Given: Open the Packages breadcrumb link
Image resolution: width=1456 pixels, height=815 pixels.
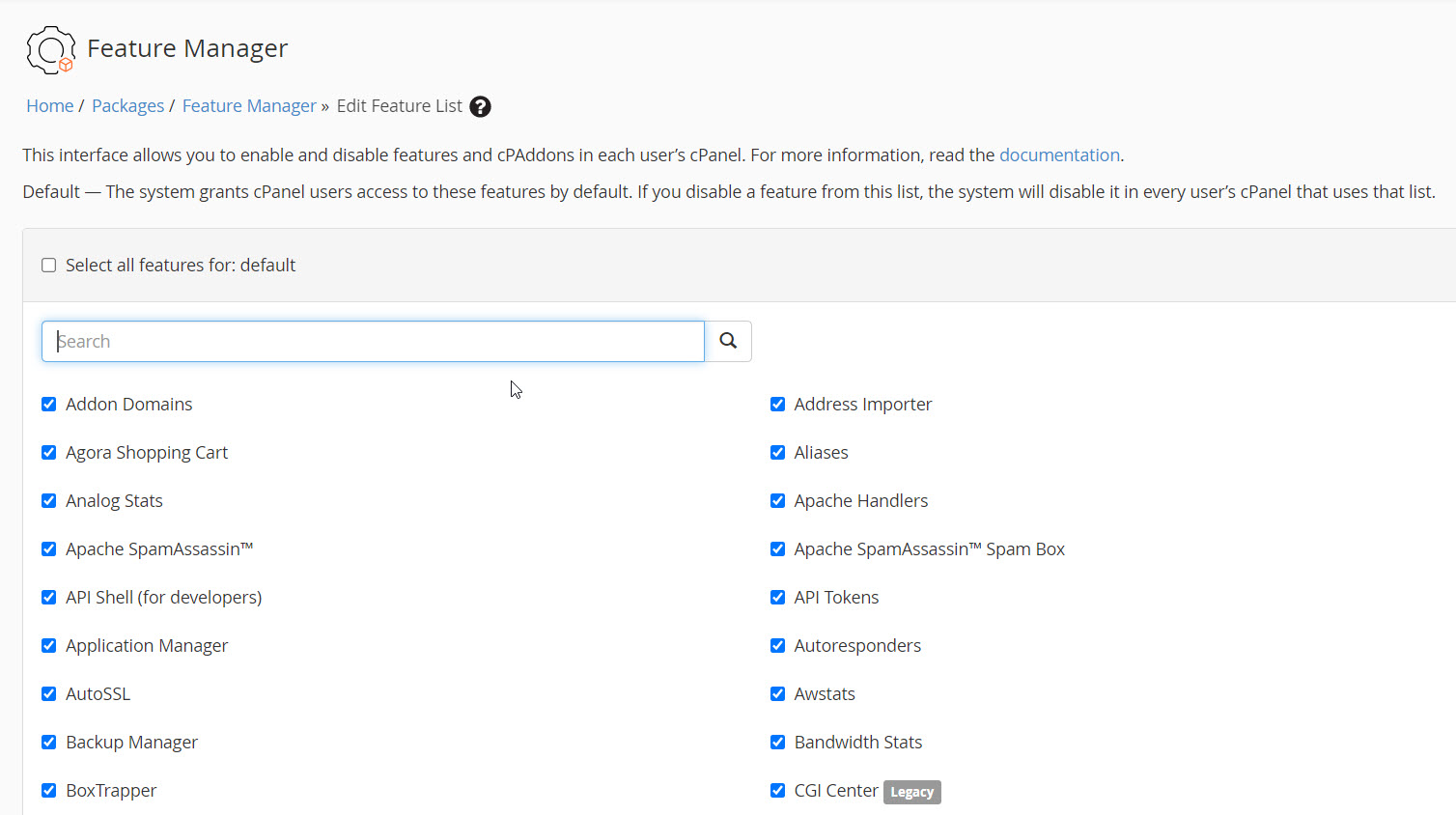Looking at the screenshot, I should click(x=127, y=106).
